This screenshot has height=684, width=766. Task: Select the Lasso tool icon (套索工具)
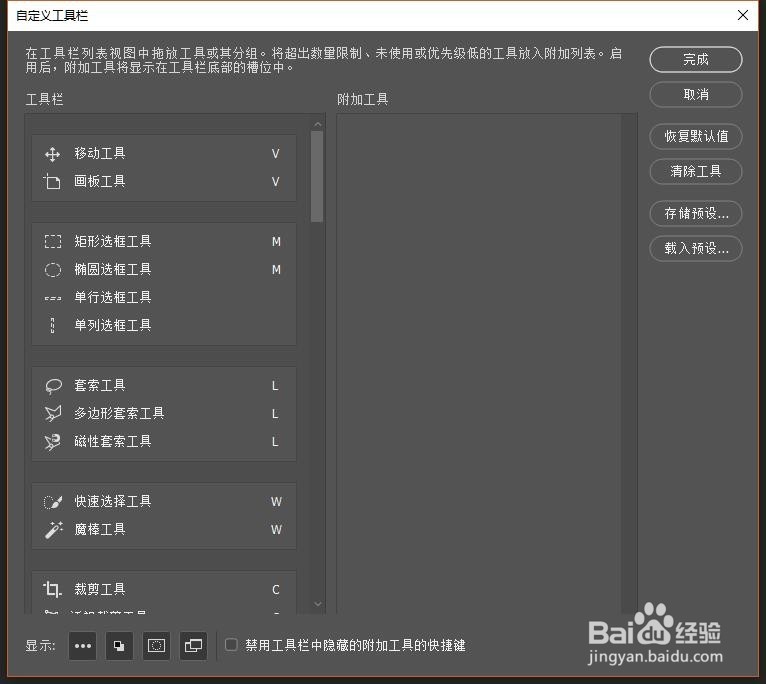(53, 386)
